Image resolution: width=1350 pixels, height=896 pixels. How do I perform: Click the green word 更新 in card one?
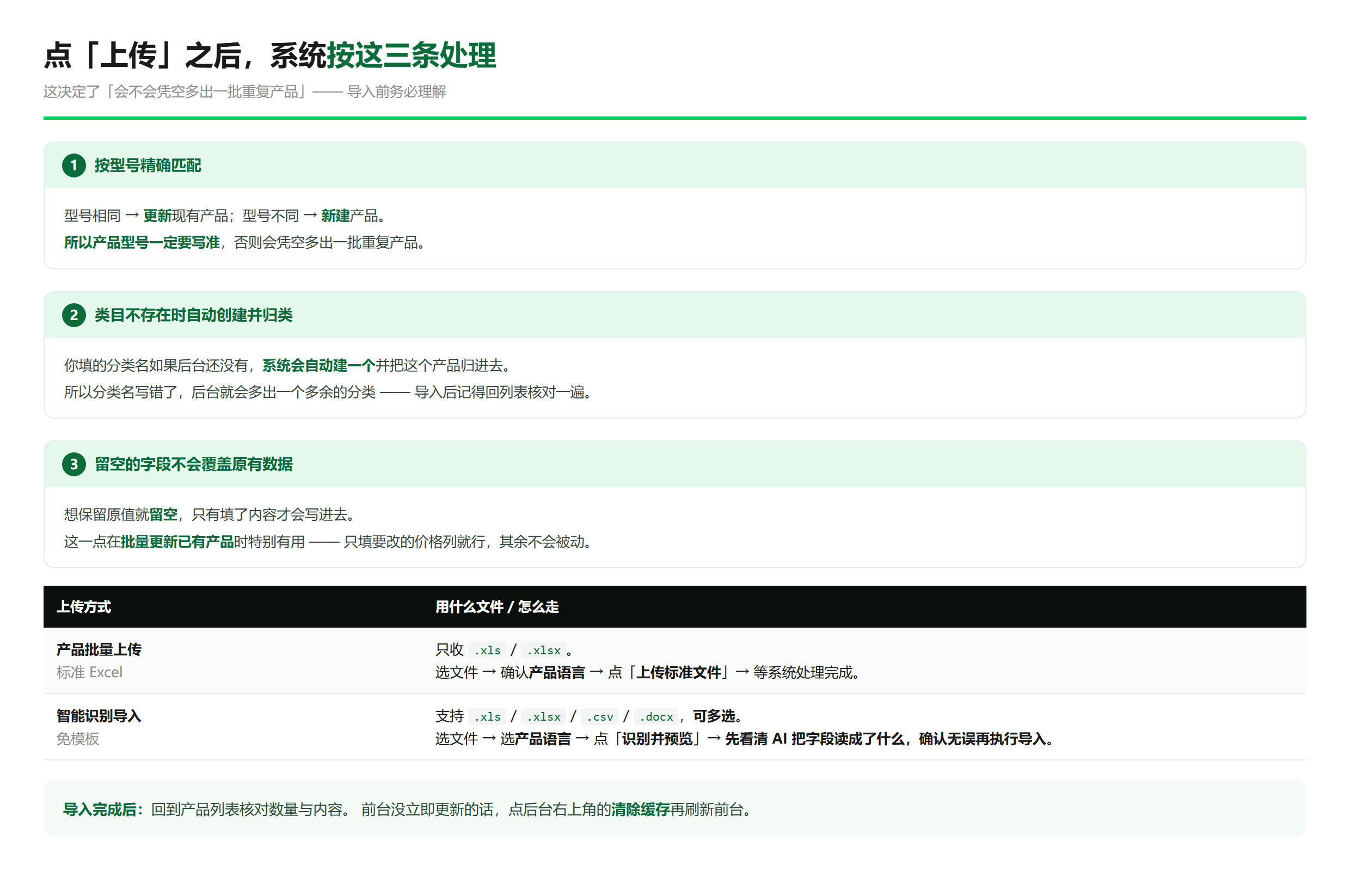pyautogui.click(x=157, y=216)
